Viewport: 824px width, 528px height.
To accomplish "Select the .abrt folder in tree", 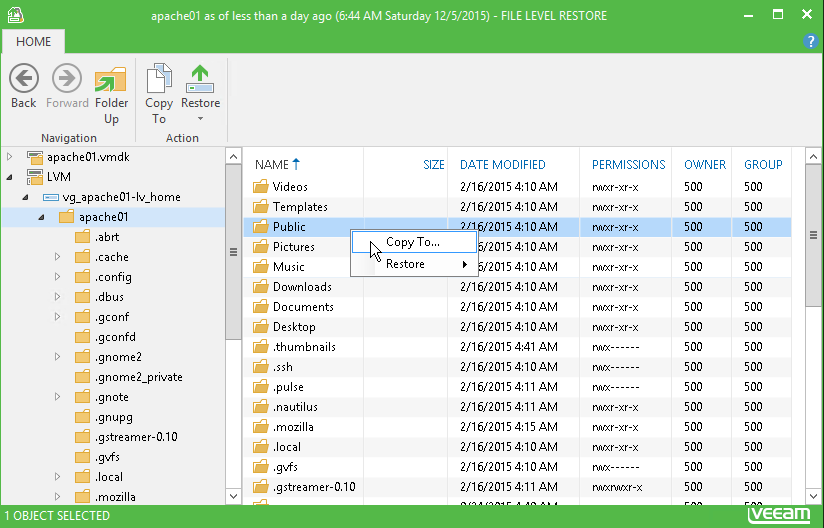I will coord(97,237).
